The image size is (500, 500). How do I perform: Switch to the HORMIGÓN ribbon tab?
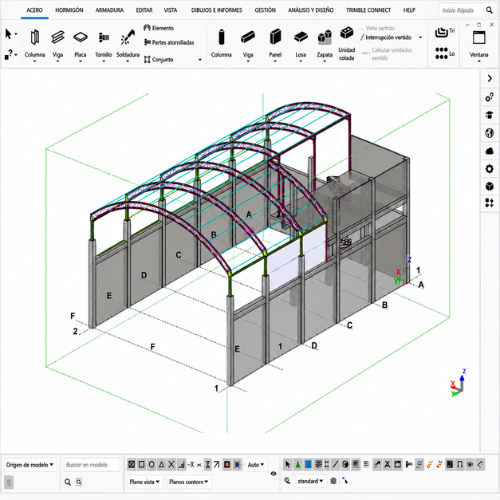click(x=69, y=10)
